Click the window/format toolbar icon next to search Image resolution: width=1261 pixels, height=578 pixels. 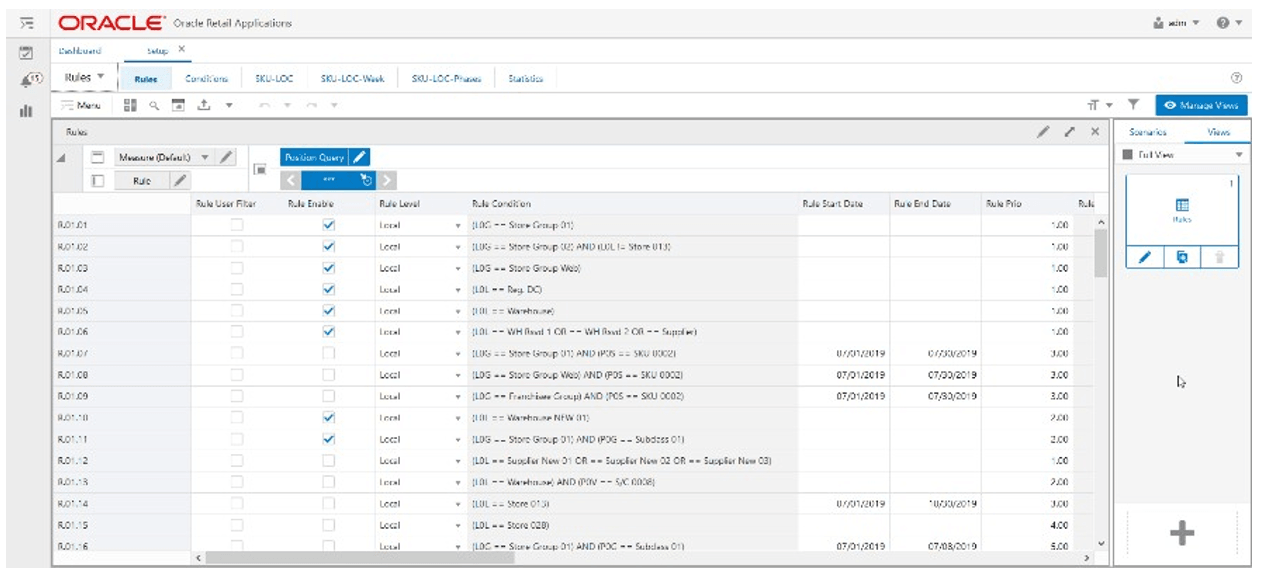pyautogui.click(x=178, y=104)
